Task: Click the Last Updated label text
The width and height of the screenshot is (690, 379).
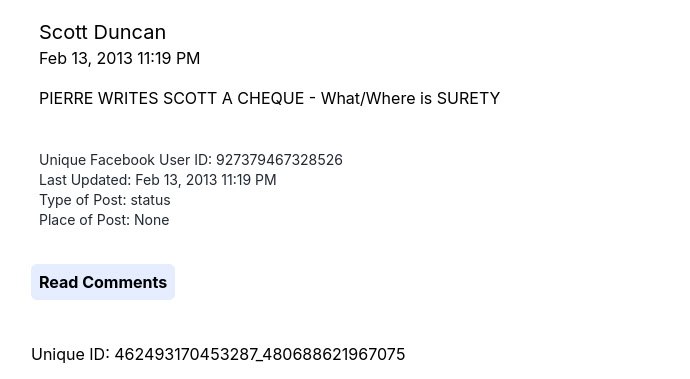Action: point(85,180)
